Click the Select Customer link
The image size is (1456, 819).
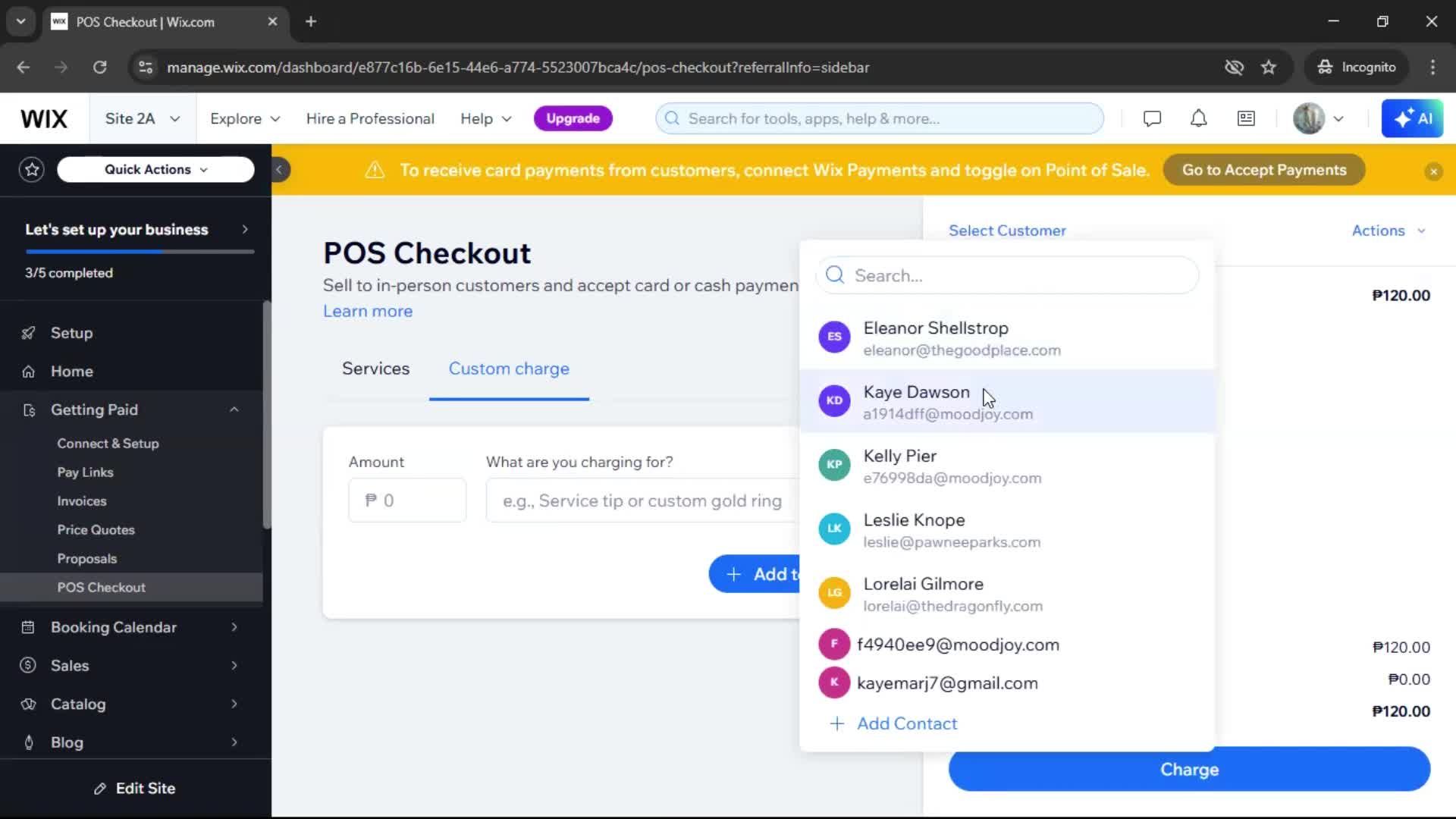(x=1007, y=231)
